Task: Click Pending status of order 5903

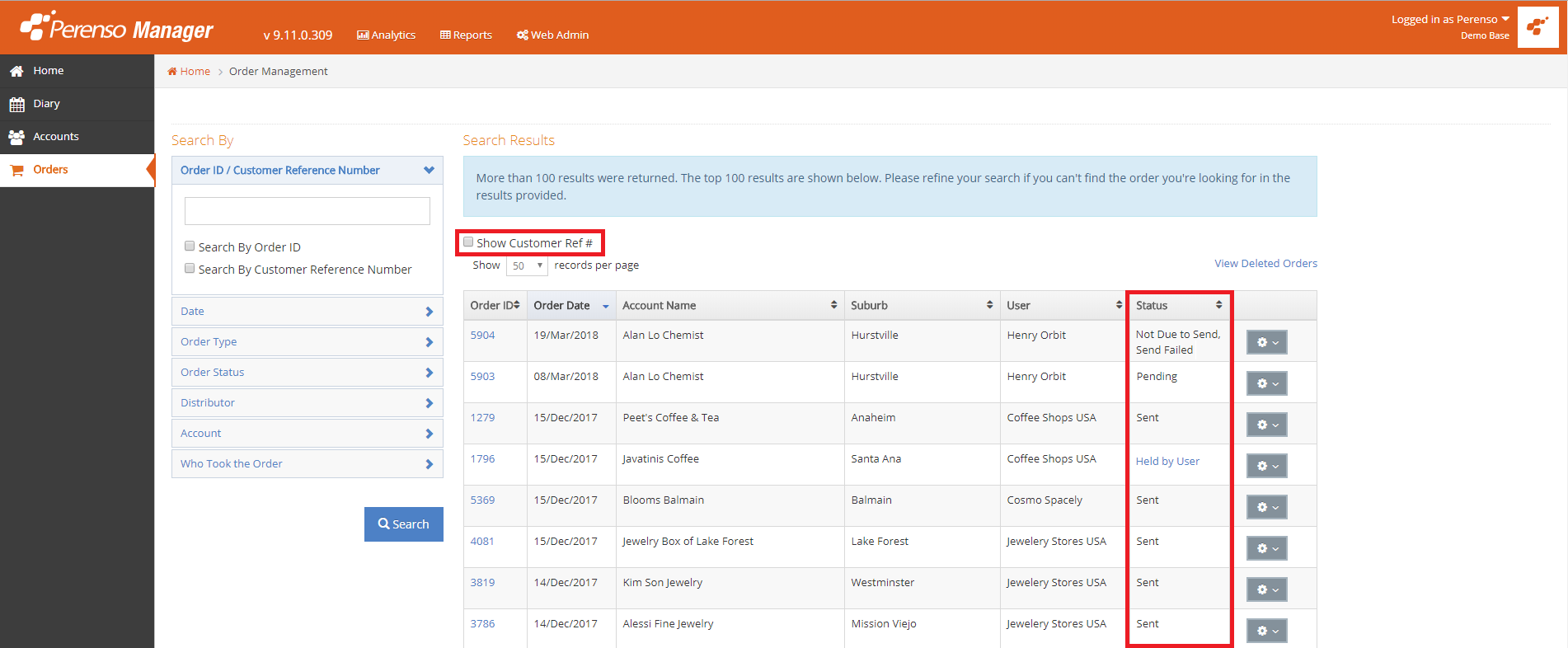Action: coord(1157,377)
